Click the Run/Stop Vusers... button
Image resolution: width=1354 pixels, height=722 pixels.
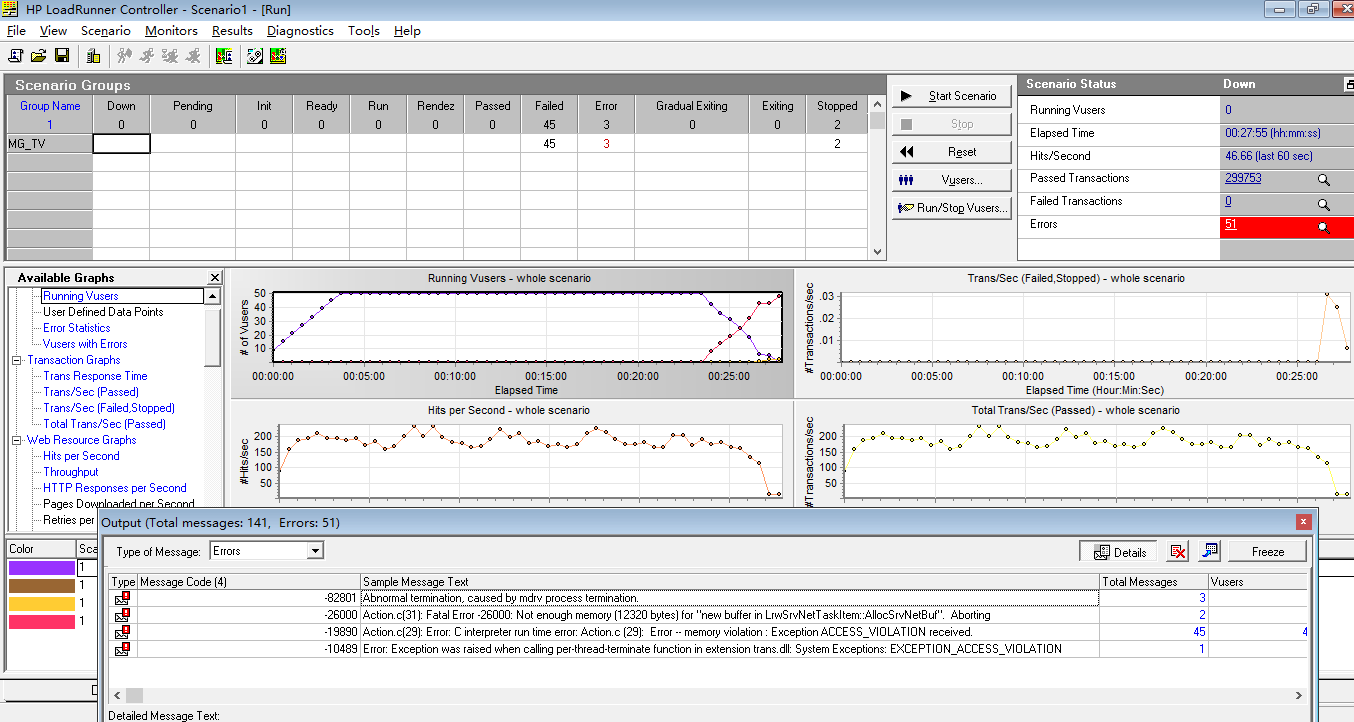tap(951, 208)
